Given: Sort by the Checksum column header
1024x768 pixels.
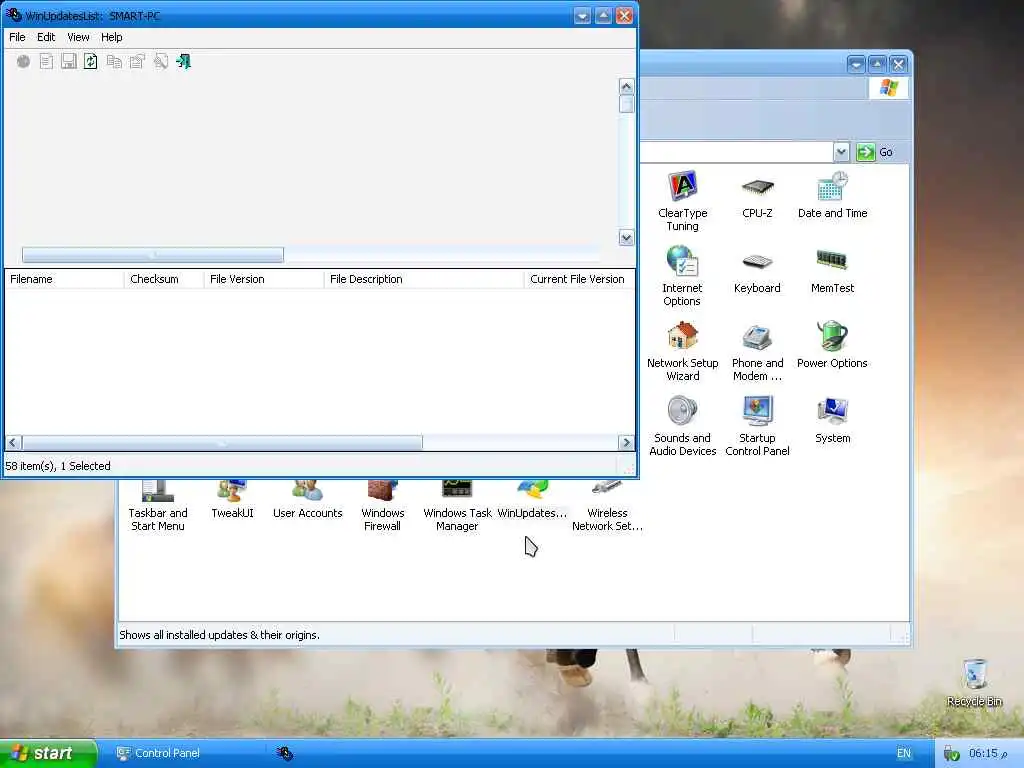Looking at the screenshot, I should click(x=163, y=279).
